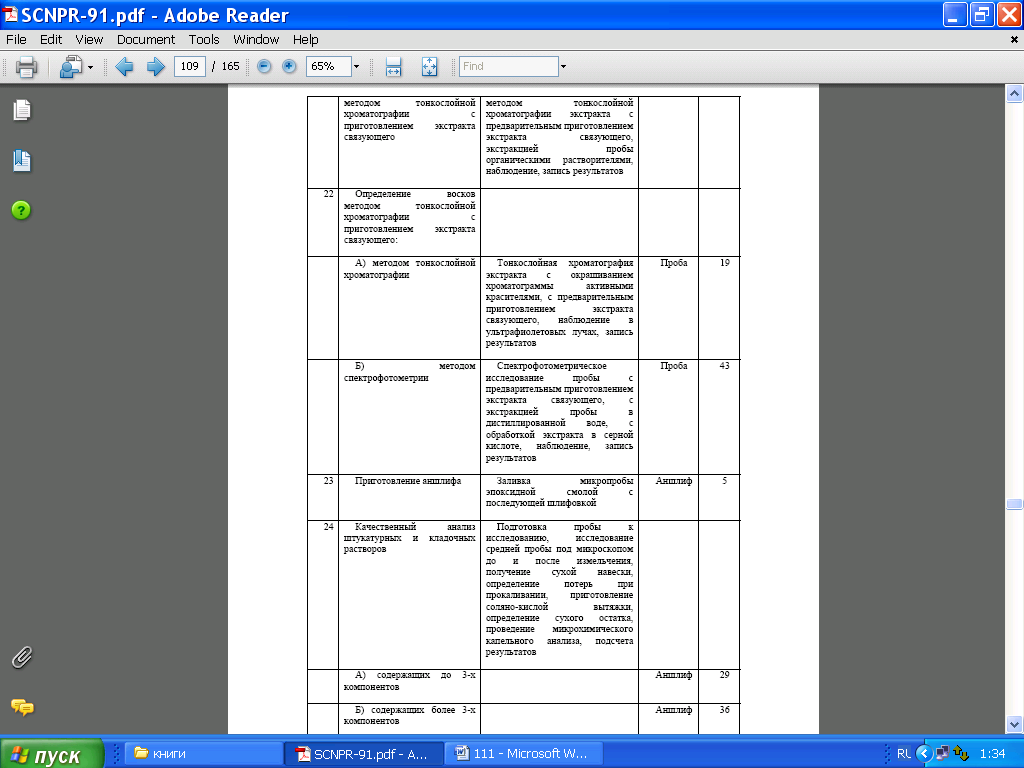
Task: Switch to 111 - Microsoft Word taskbar button
Action: pyautogui.click(x=524, y=754)
